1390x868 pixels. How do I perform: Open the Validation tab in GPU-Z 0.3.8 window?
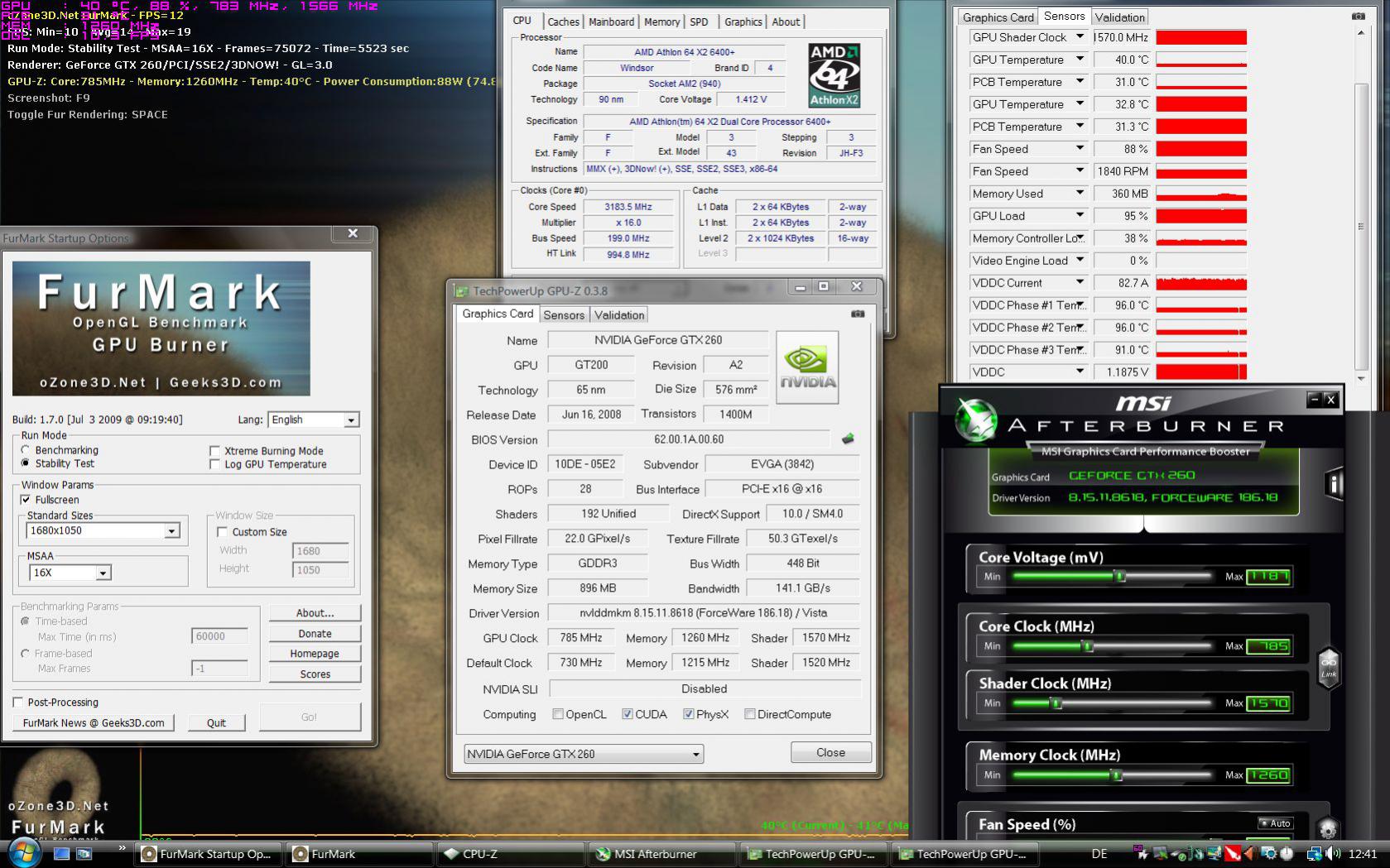tap(619, 315)
